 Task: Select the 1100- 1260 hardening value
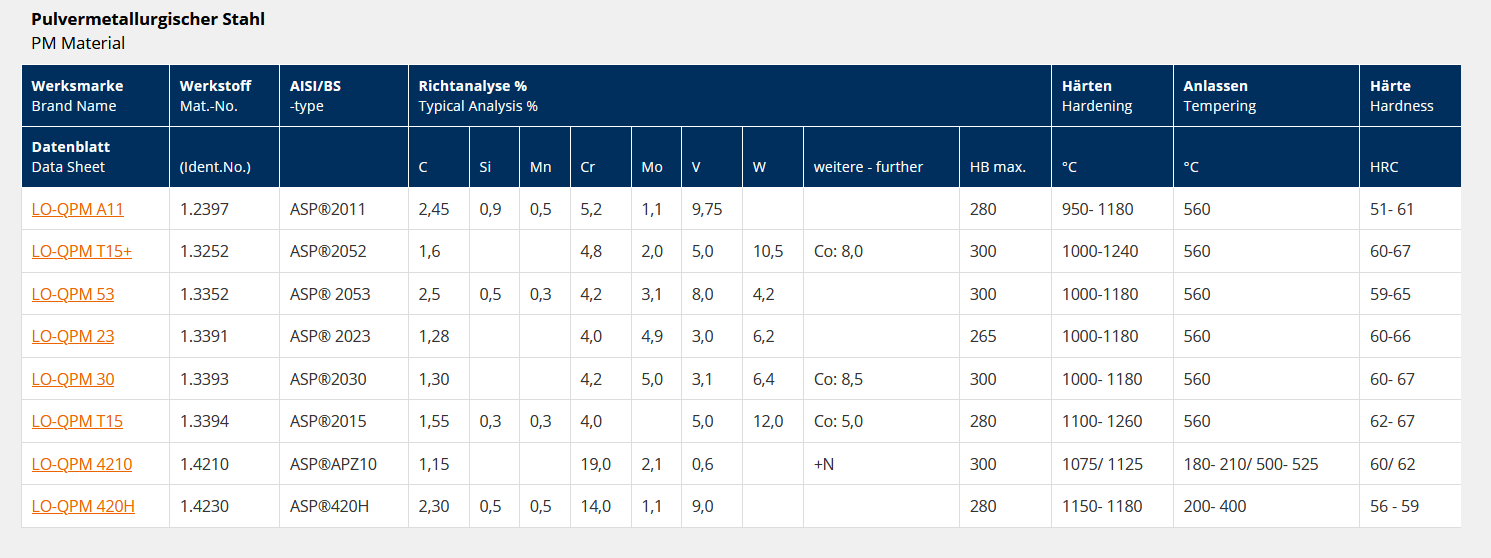coord(1102,421)
